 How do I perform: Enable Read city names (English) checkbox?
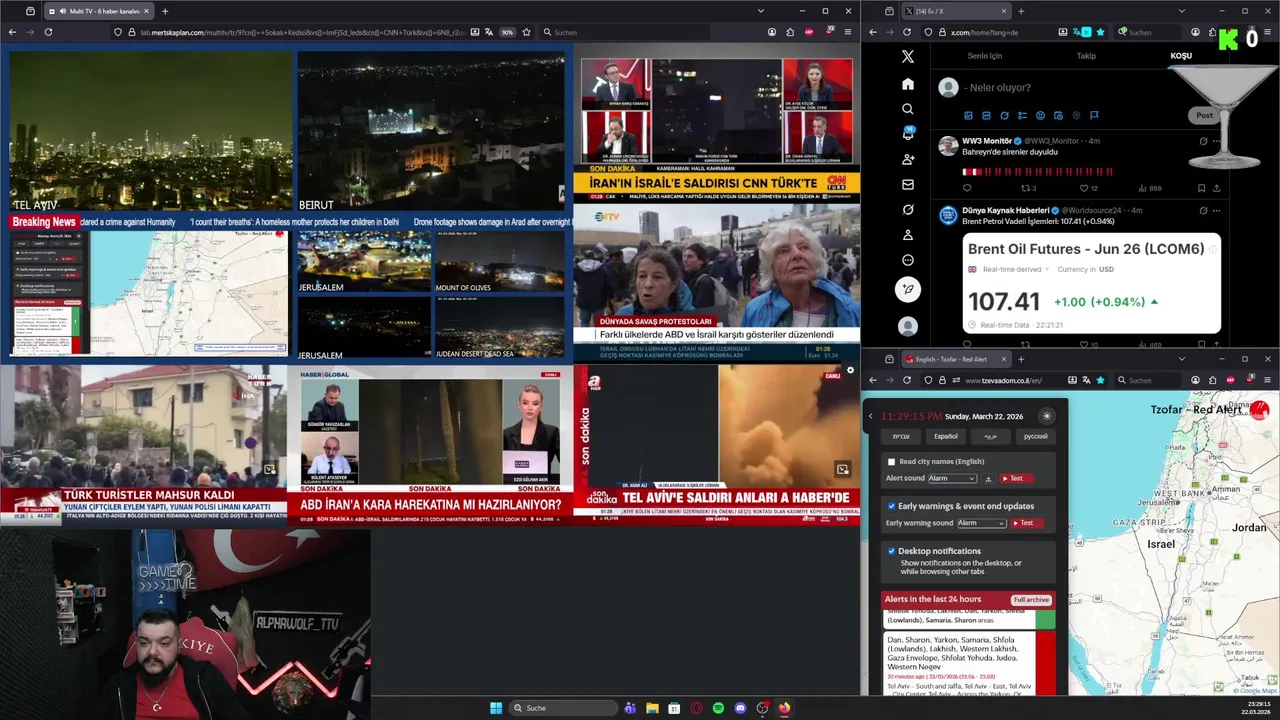pos(891,462)
